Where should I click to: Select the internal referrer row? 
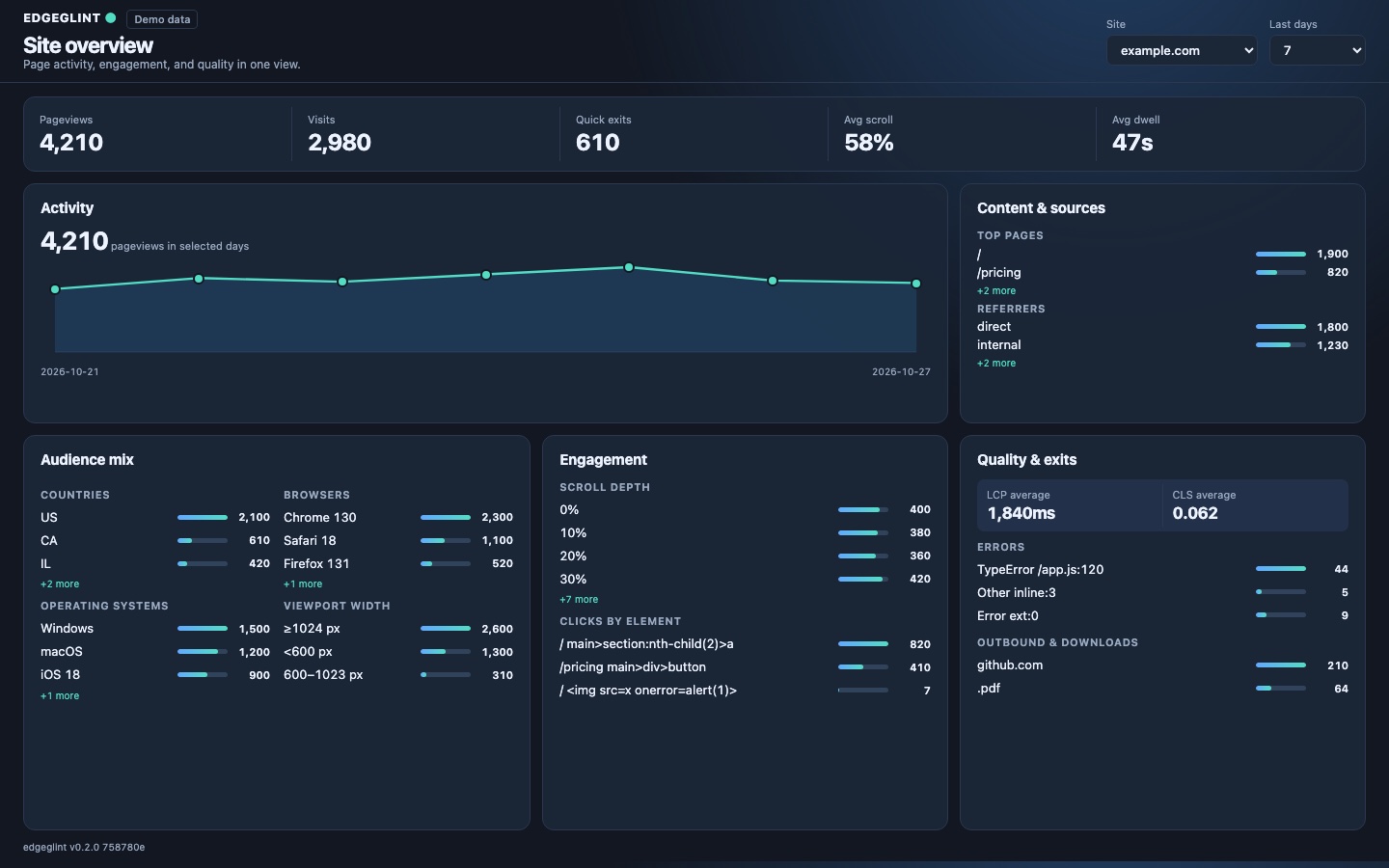coord(1162,345)
